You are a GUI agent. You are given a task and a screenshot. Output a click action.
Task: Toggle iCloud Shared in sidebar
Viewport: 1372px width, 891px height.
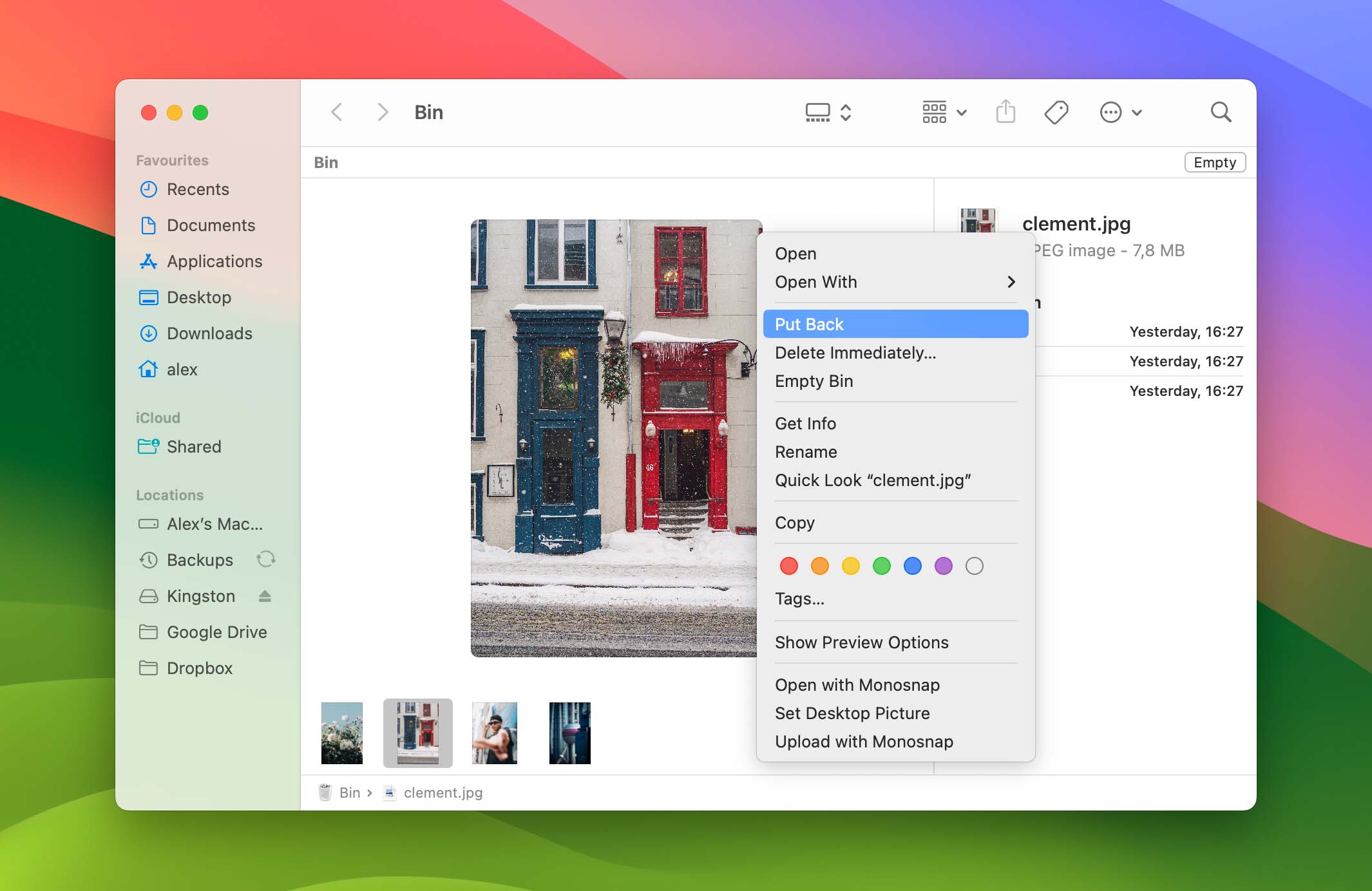coord(194,446)
